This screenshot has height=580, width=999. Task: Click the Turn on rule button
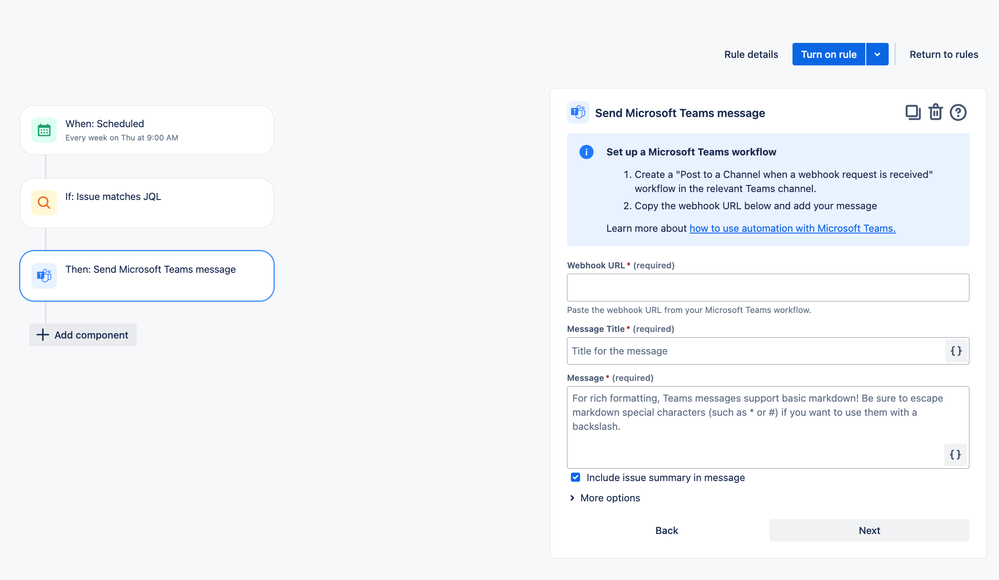(828, 54)
